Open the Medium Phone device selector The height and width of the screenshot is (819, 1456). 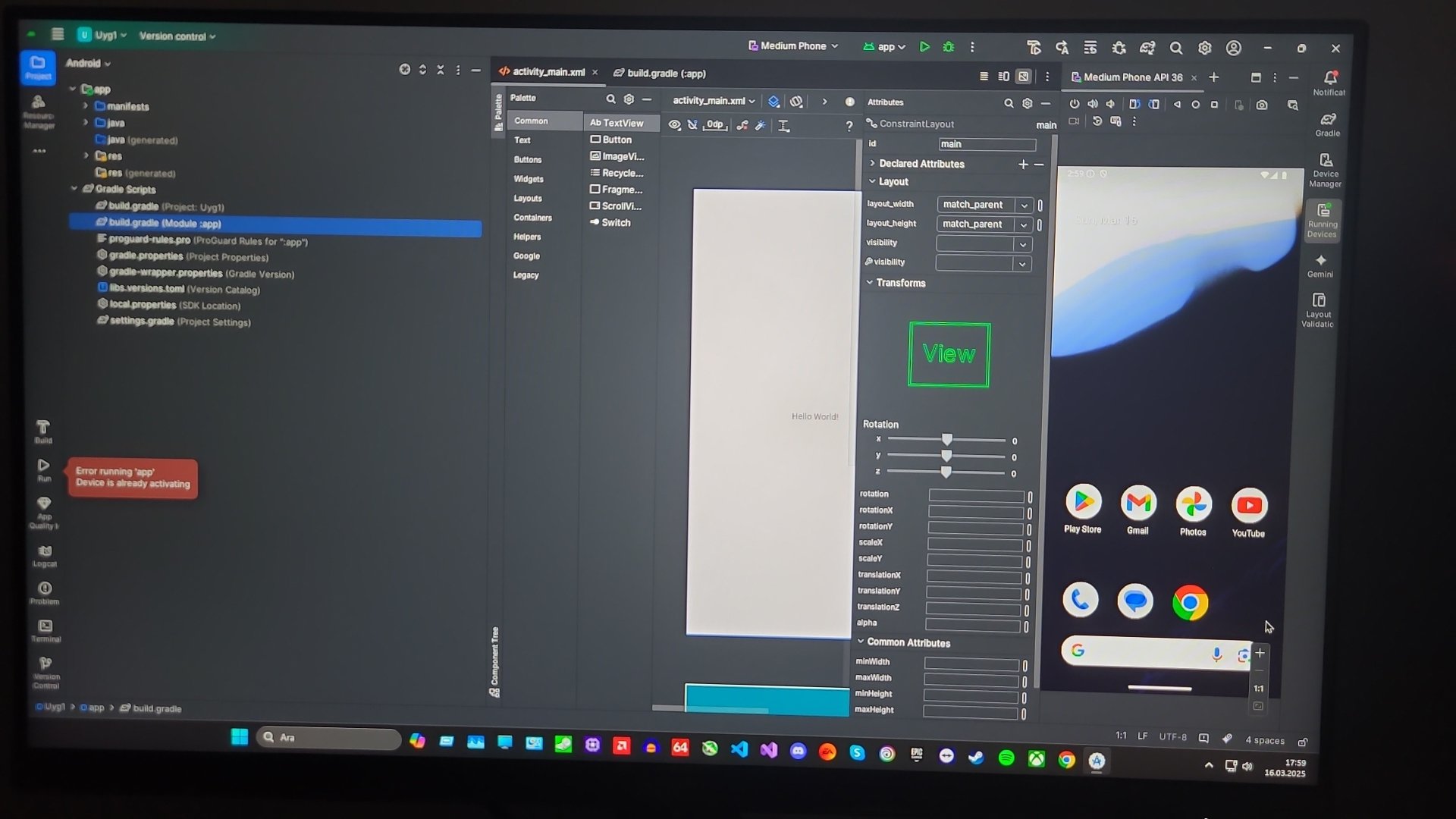coord(793,46)
